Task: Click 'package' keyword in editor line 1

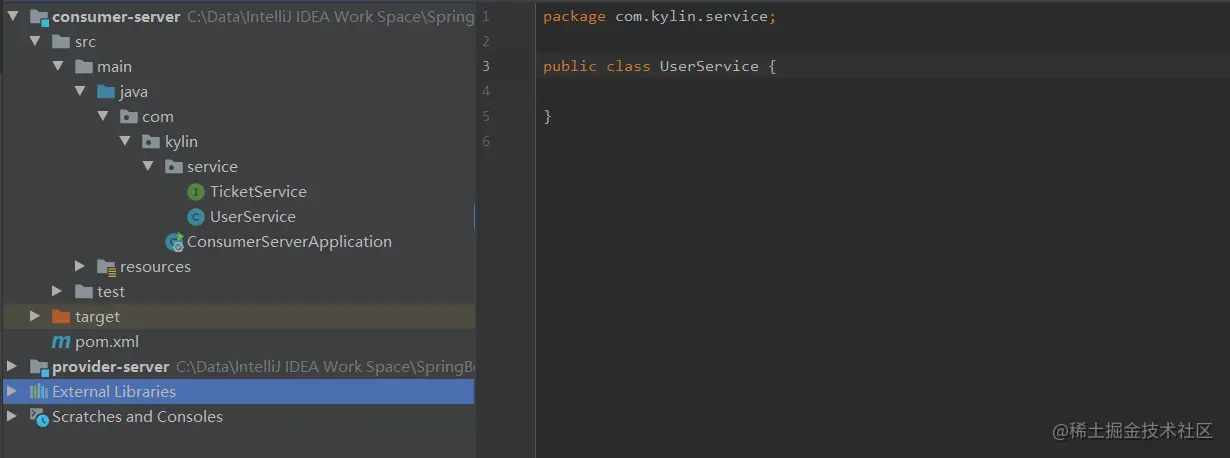Action: click(x=575, y=17)
